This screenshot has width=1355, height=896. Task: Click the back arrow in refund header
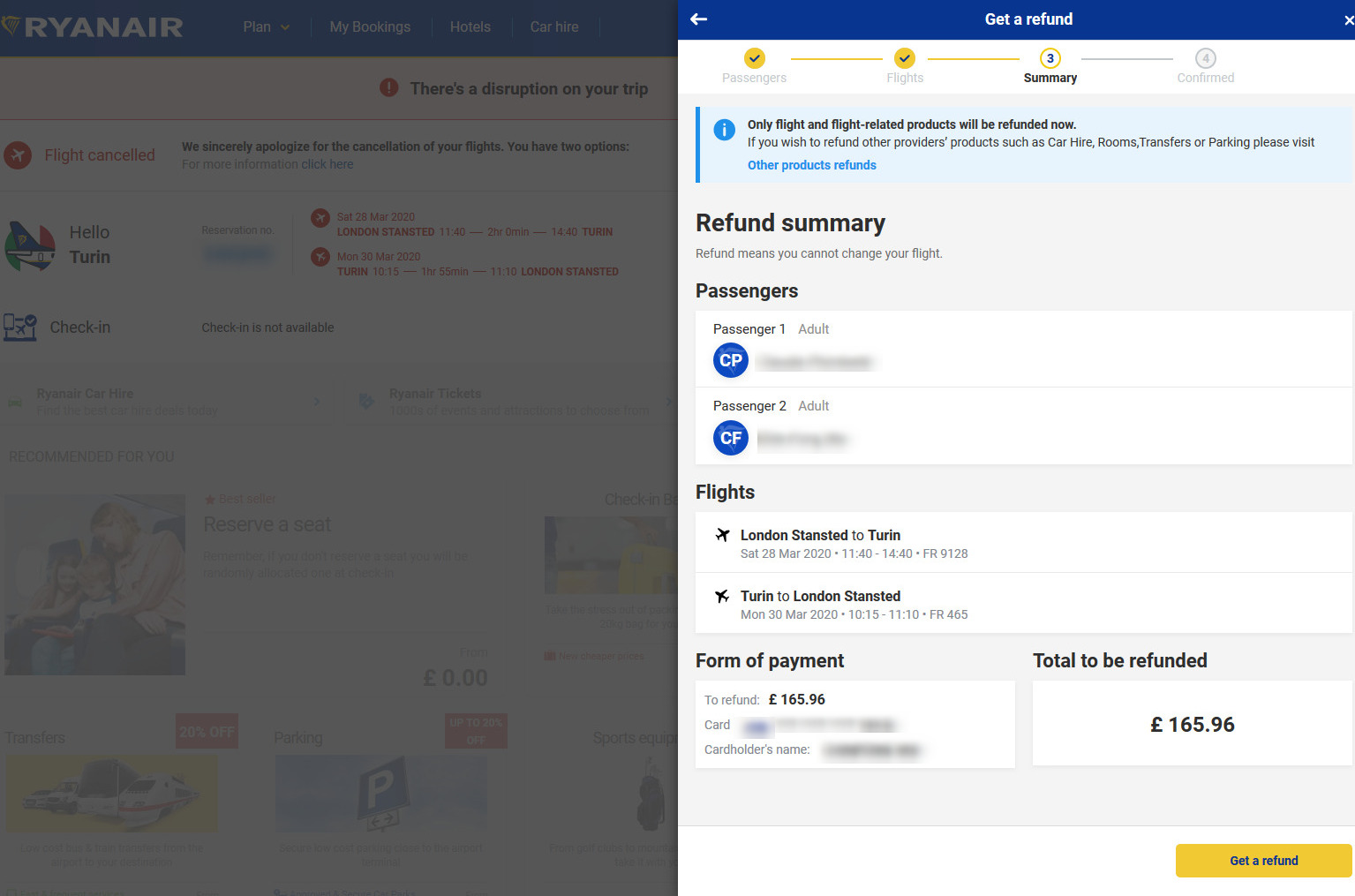point(698,19)
